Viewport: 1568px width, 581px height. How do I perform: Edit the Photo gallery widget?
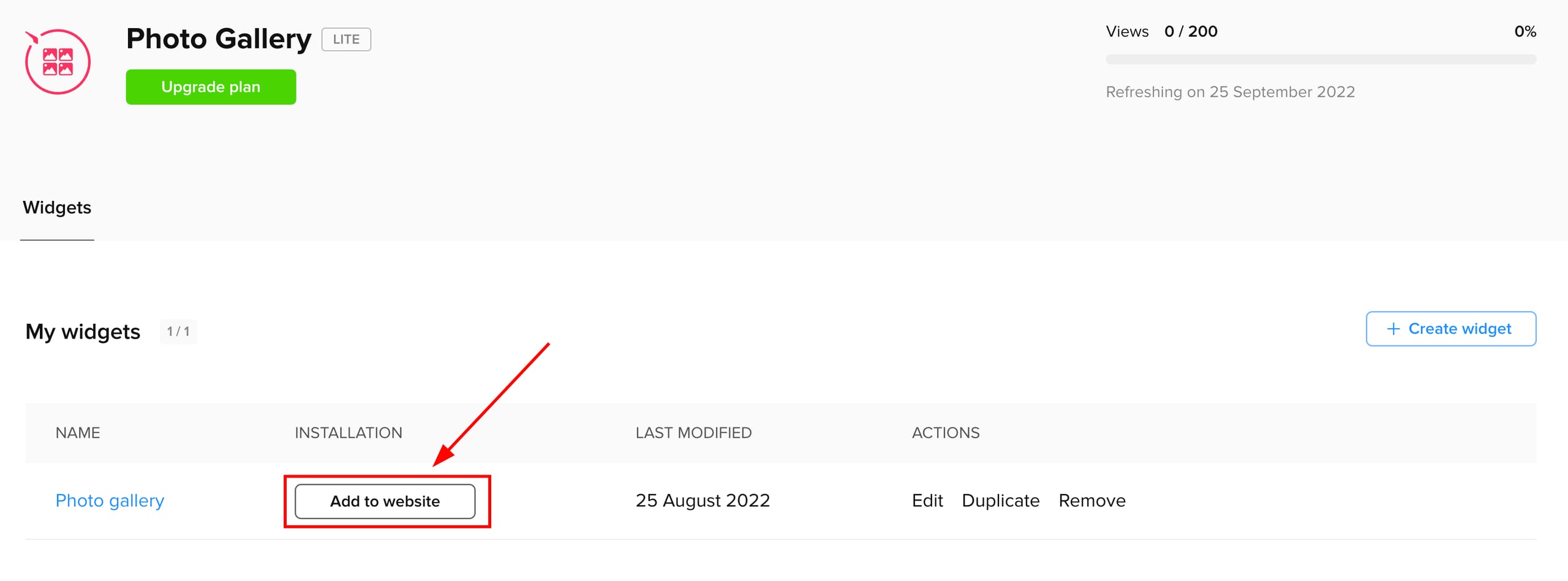927,500
